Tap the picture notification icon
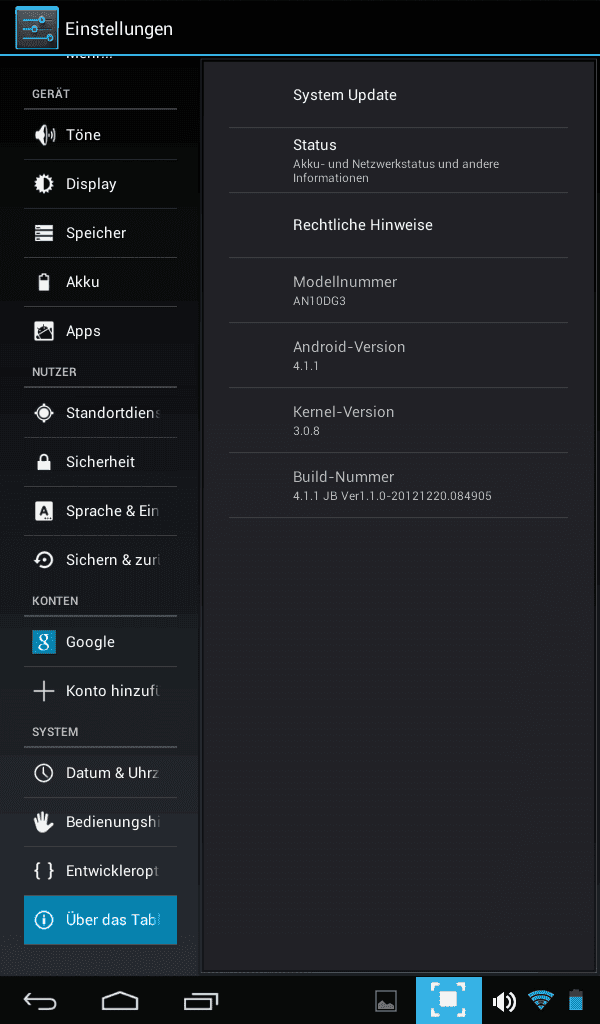 click(x=386, y=1000)
